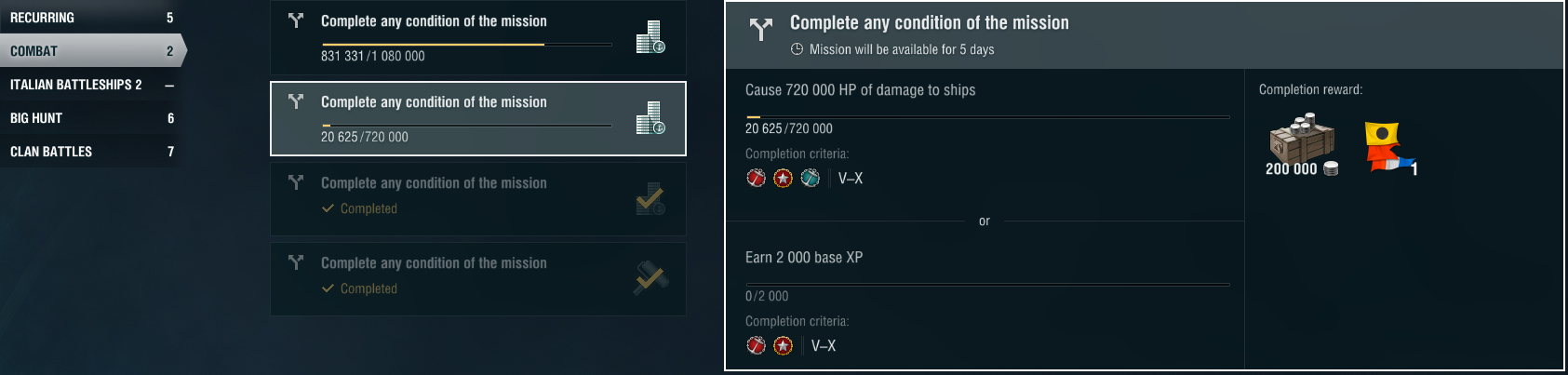This screenshot has height=375, width=1568.
Task: Click the gold star icon under base XP condition
Action: coord(783,345)
